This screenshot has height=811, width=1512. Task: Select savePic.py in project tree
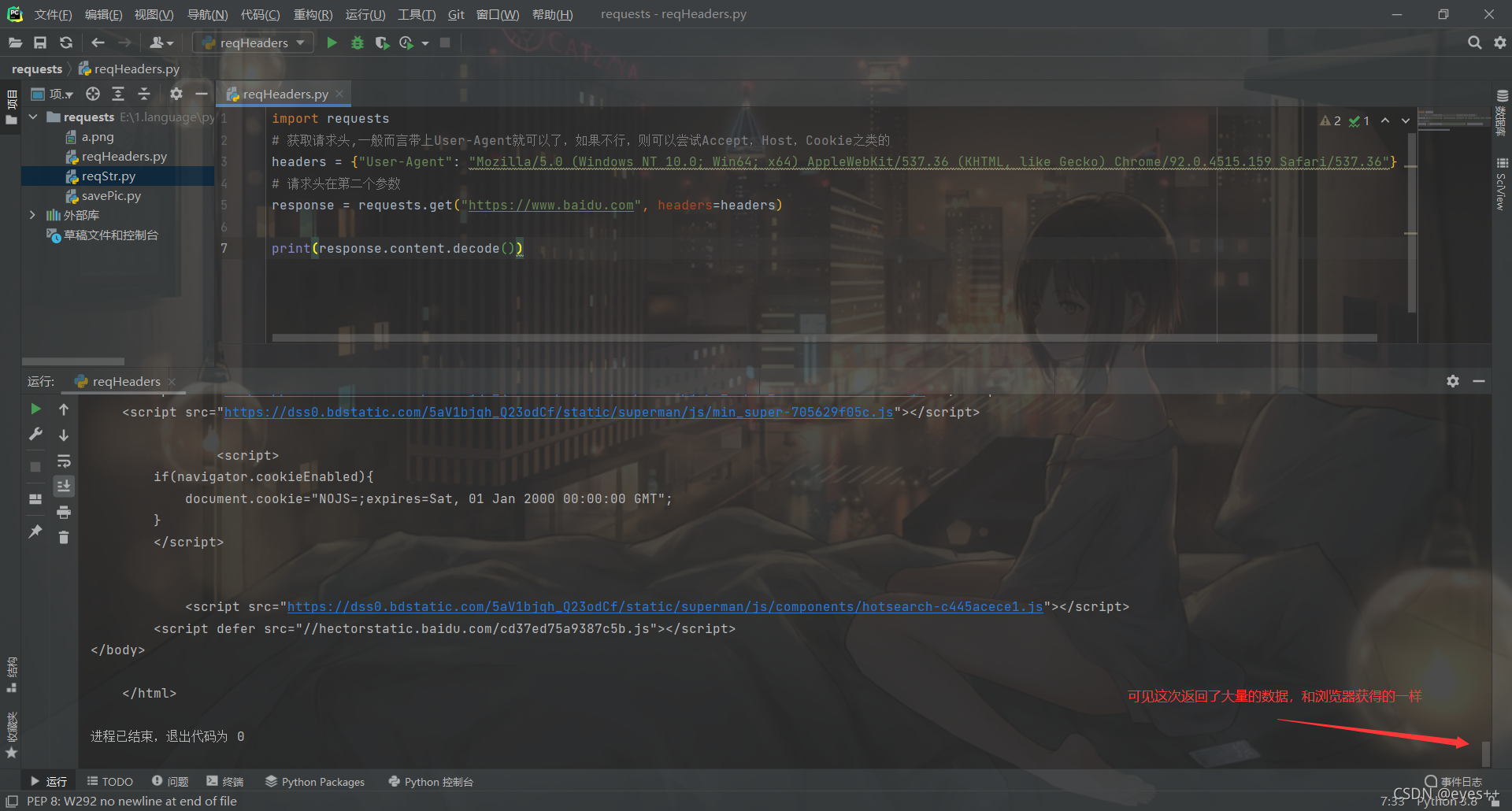tap(111, 196)
